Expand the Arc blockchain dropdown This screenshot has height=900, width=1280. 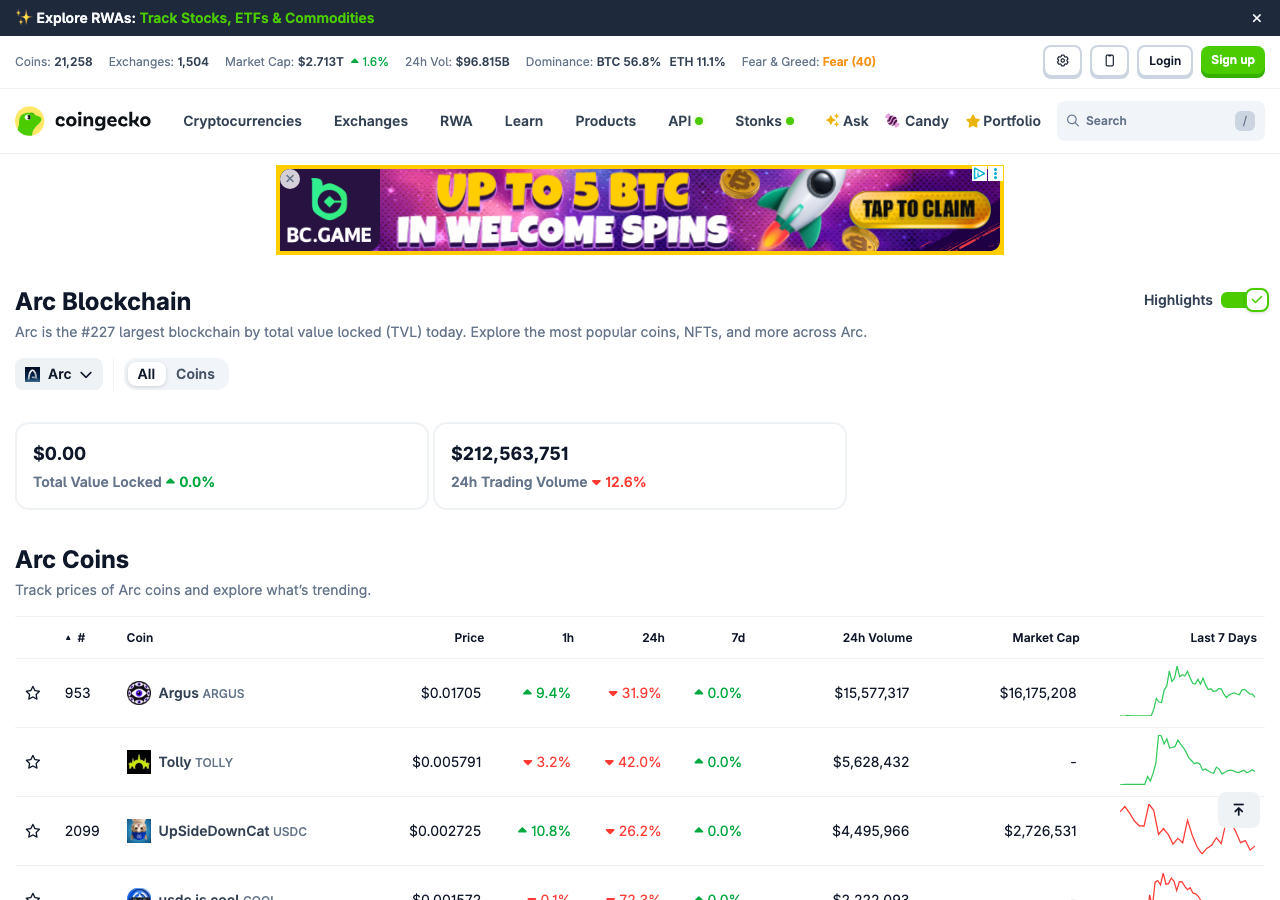pyautogui.click(x=59, y=374)
